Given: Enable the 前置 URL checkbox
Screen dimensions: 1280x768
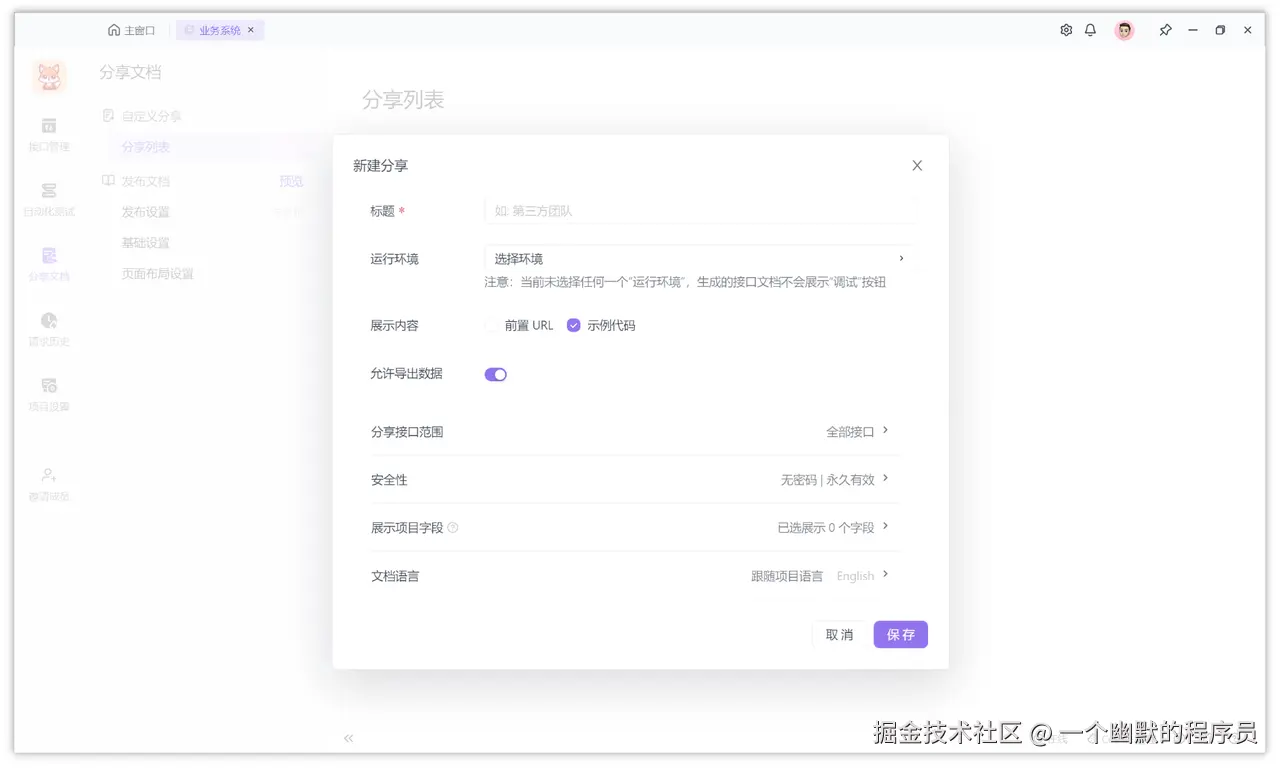Looking at the screenshot, I should 491,324.
